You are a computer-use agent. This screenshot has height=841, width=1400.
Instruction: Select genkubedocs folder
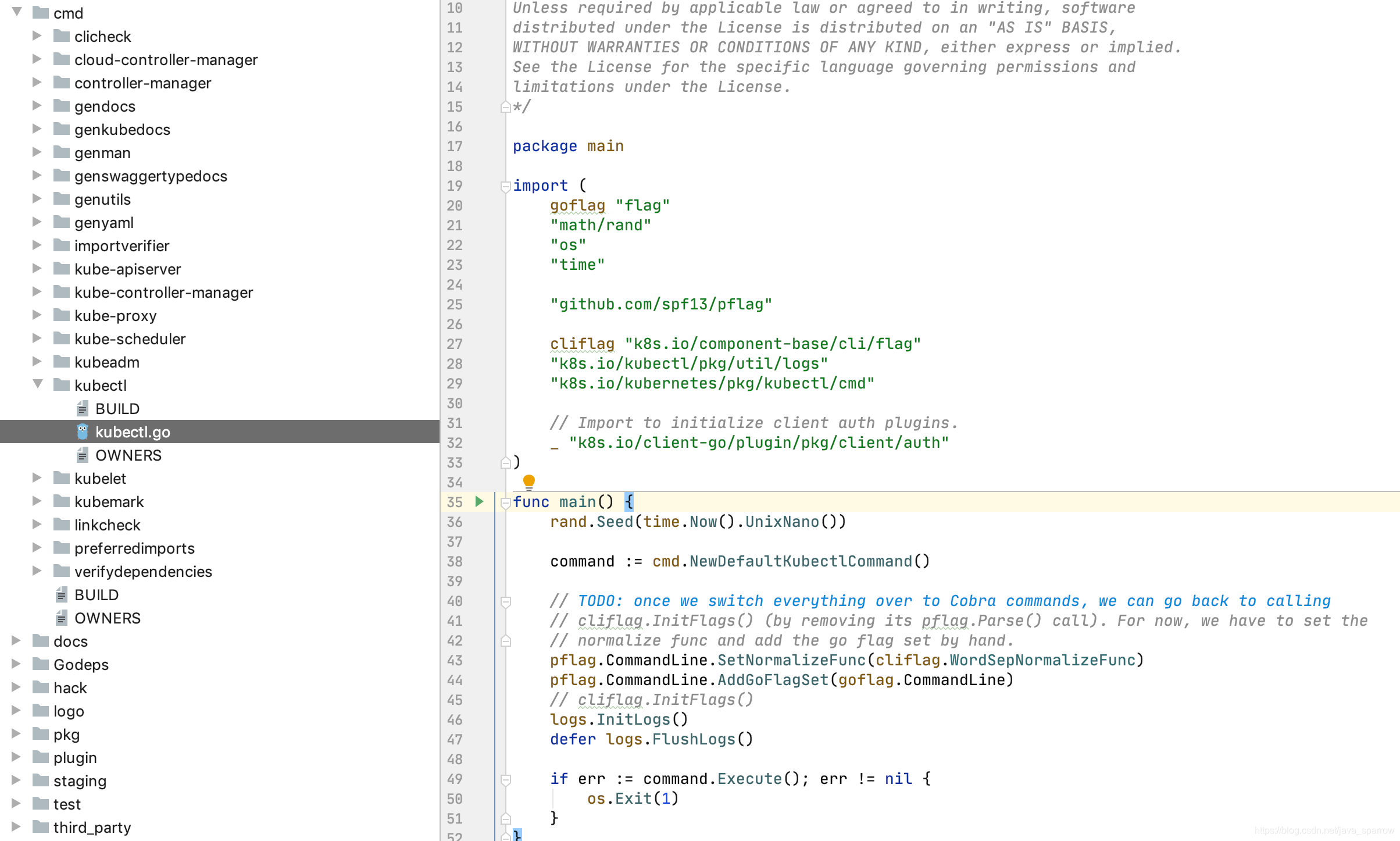click(122, 130)
